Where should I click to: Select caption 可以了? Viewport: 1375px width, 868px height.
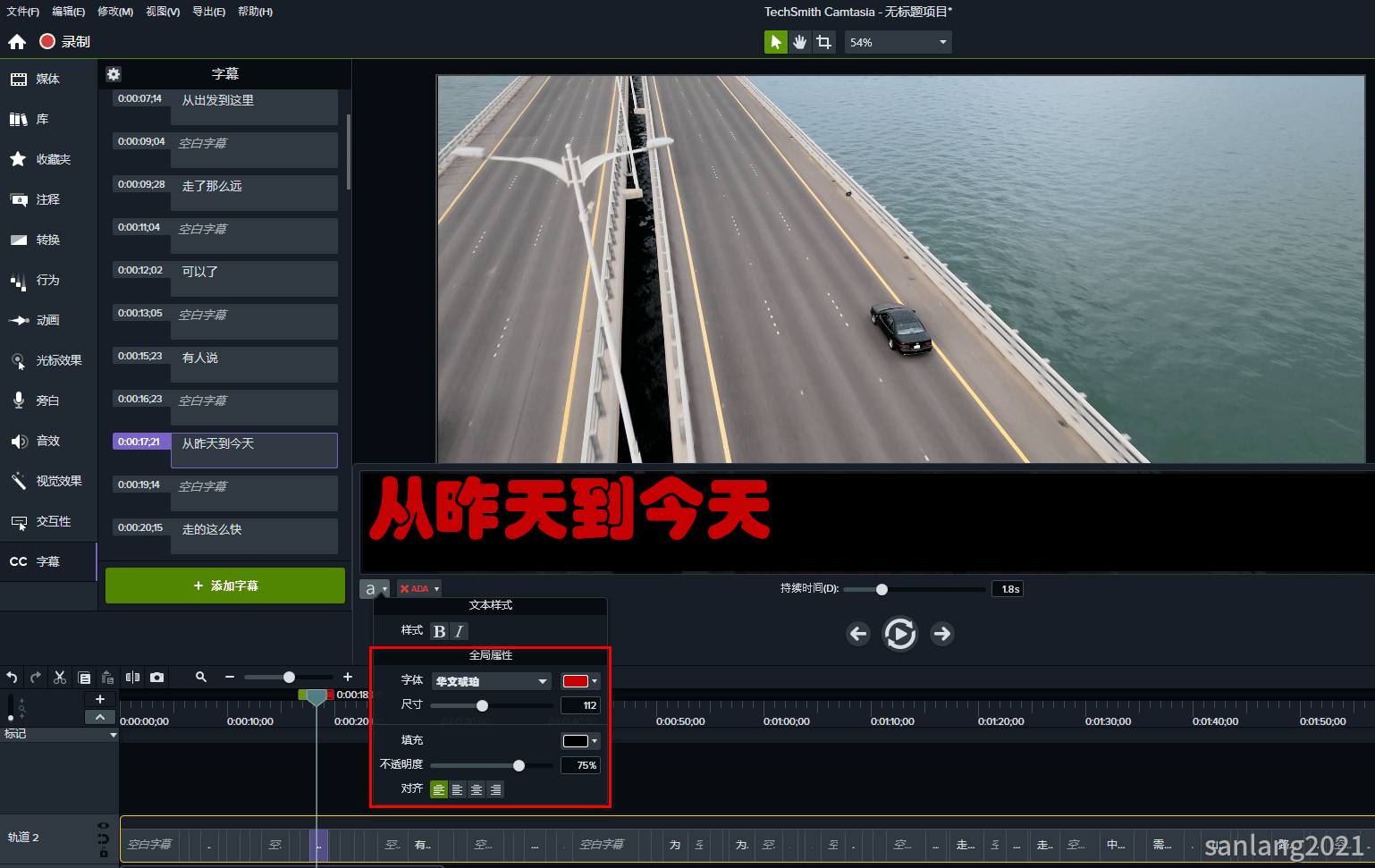(x=254, y=278)
